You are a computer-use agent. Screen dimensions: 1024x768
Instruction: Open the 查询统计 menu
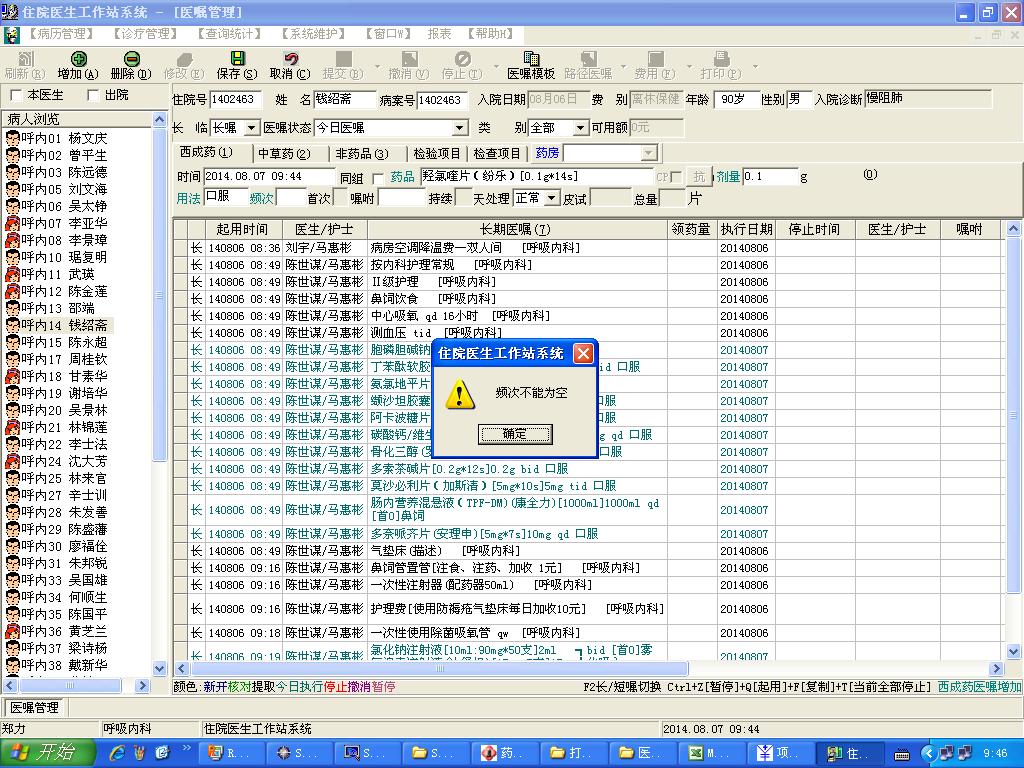pos(229,34)
